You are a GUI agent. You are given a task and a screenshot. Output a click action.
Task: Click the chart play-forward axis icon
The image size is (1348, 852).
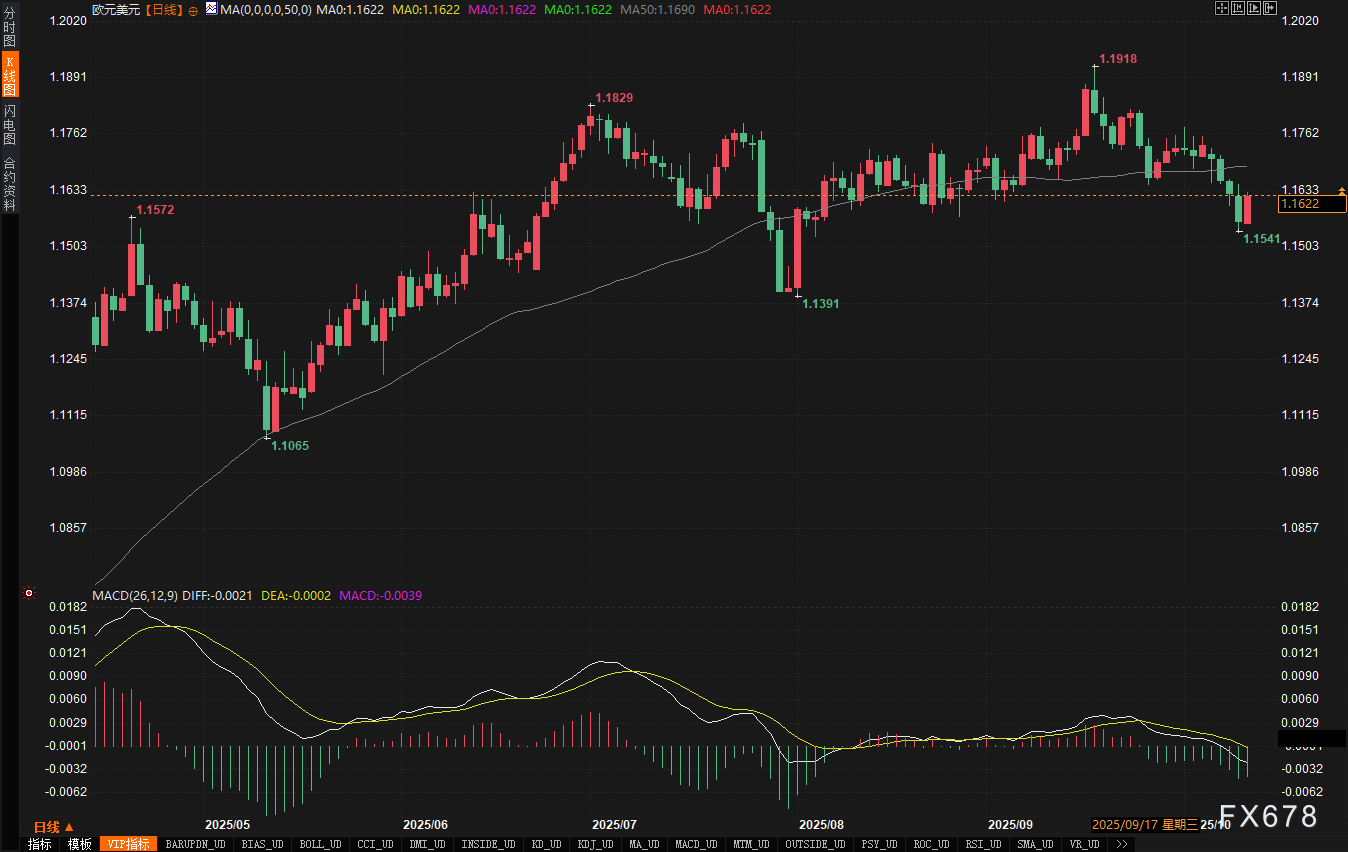[x=1254, y=8]
